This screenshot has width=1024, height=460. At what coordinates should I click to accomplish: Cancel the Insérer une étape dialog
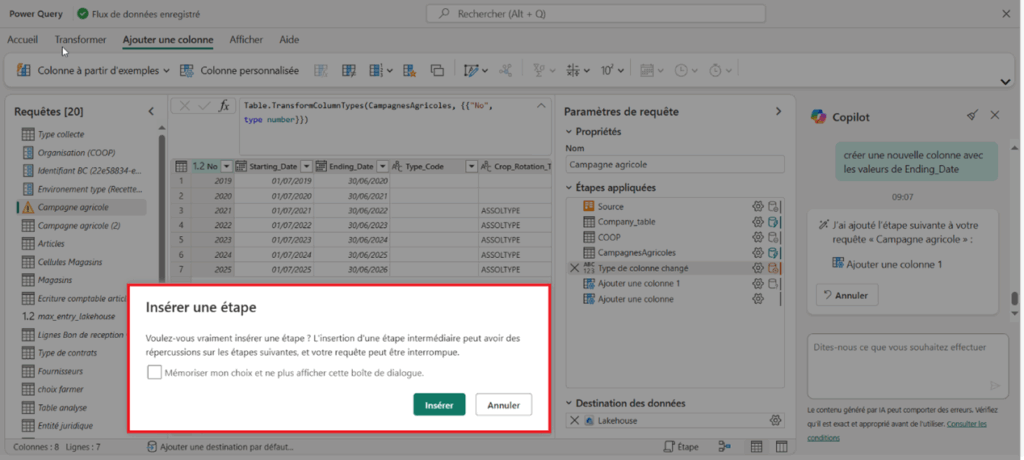[x=503, y=405]
